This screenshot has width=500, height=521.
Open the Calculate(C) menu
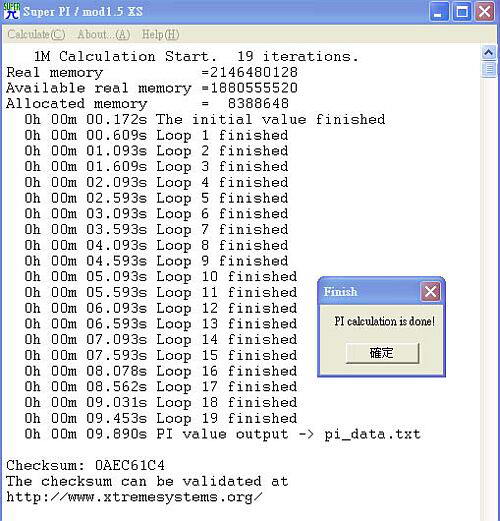[36, 34]
